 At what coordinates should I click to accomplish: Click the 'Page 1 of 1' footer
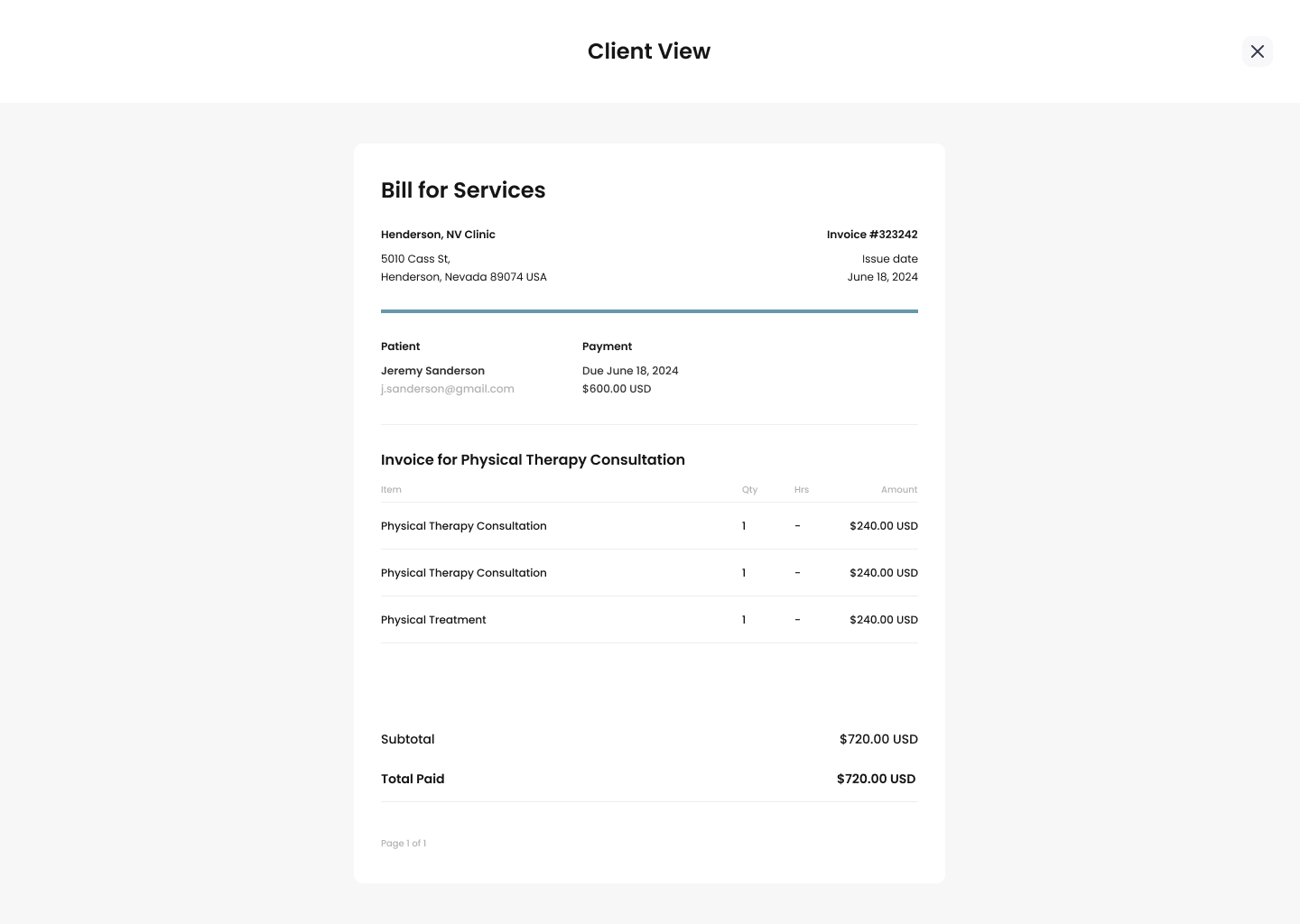point(404,844)
